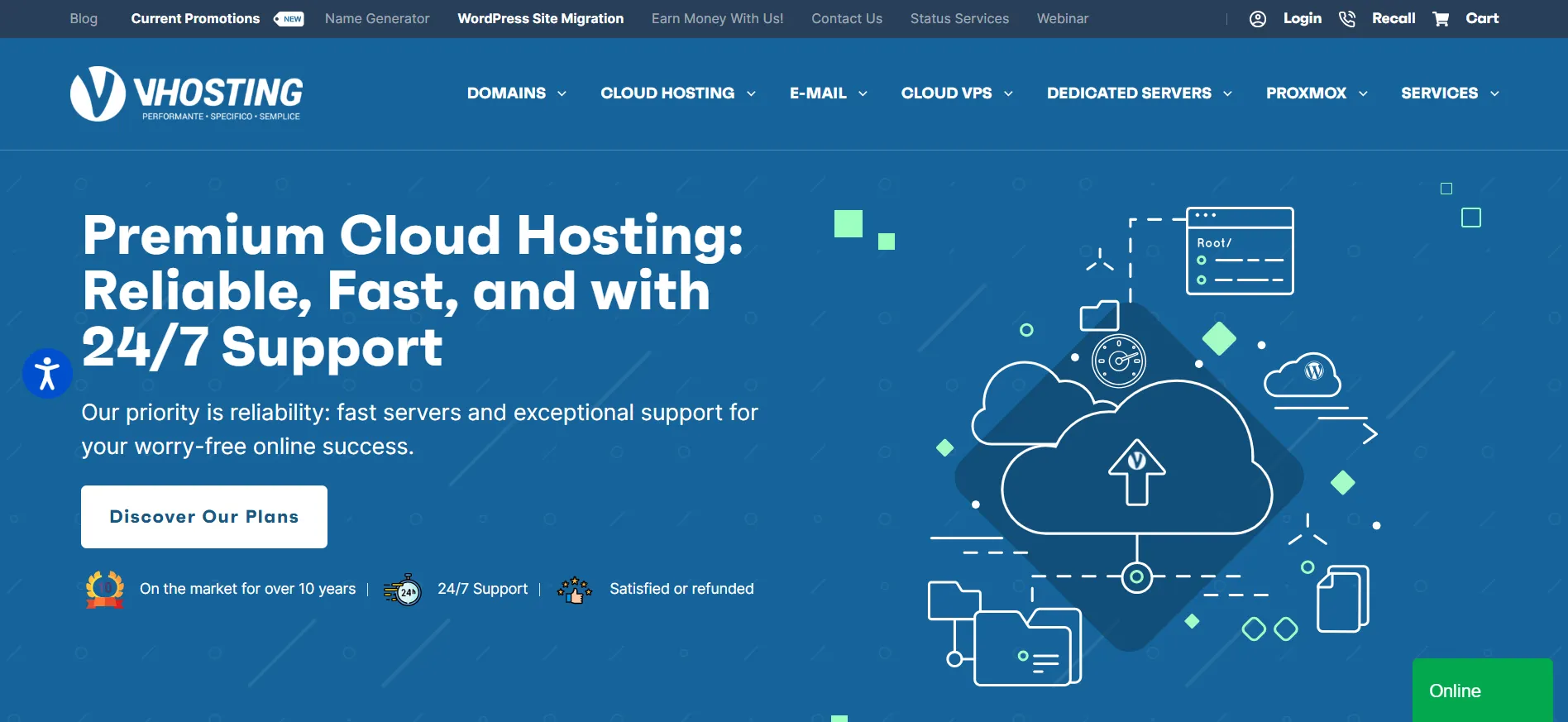Open Current Promotions link
This screenshot has height=722, width=1568.
[x=195, y=19]
